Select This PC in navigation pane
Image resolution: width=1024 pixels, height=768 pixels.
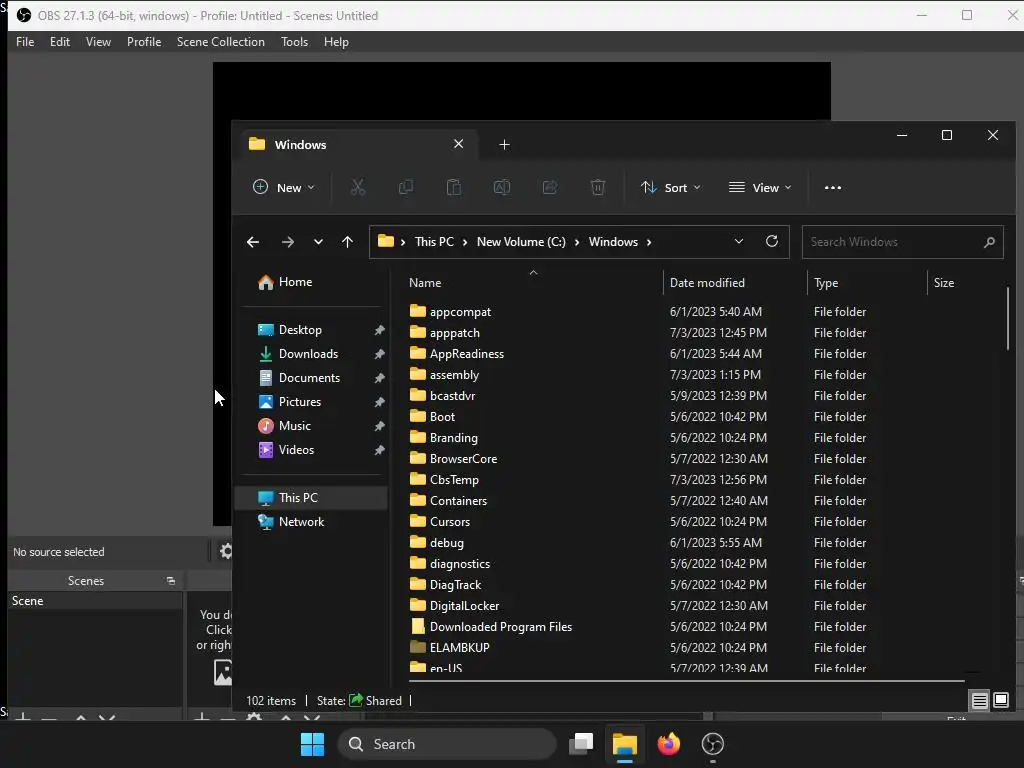tap(311, 498)
